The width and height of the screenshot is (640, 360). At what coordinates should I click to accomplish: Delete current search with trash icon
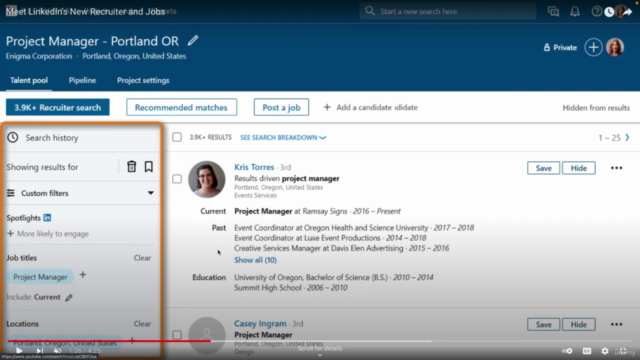point(131,167)
